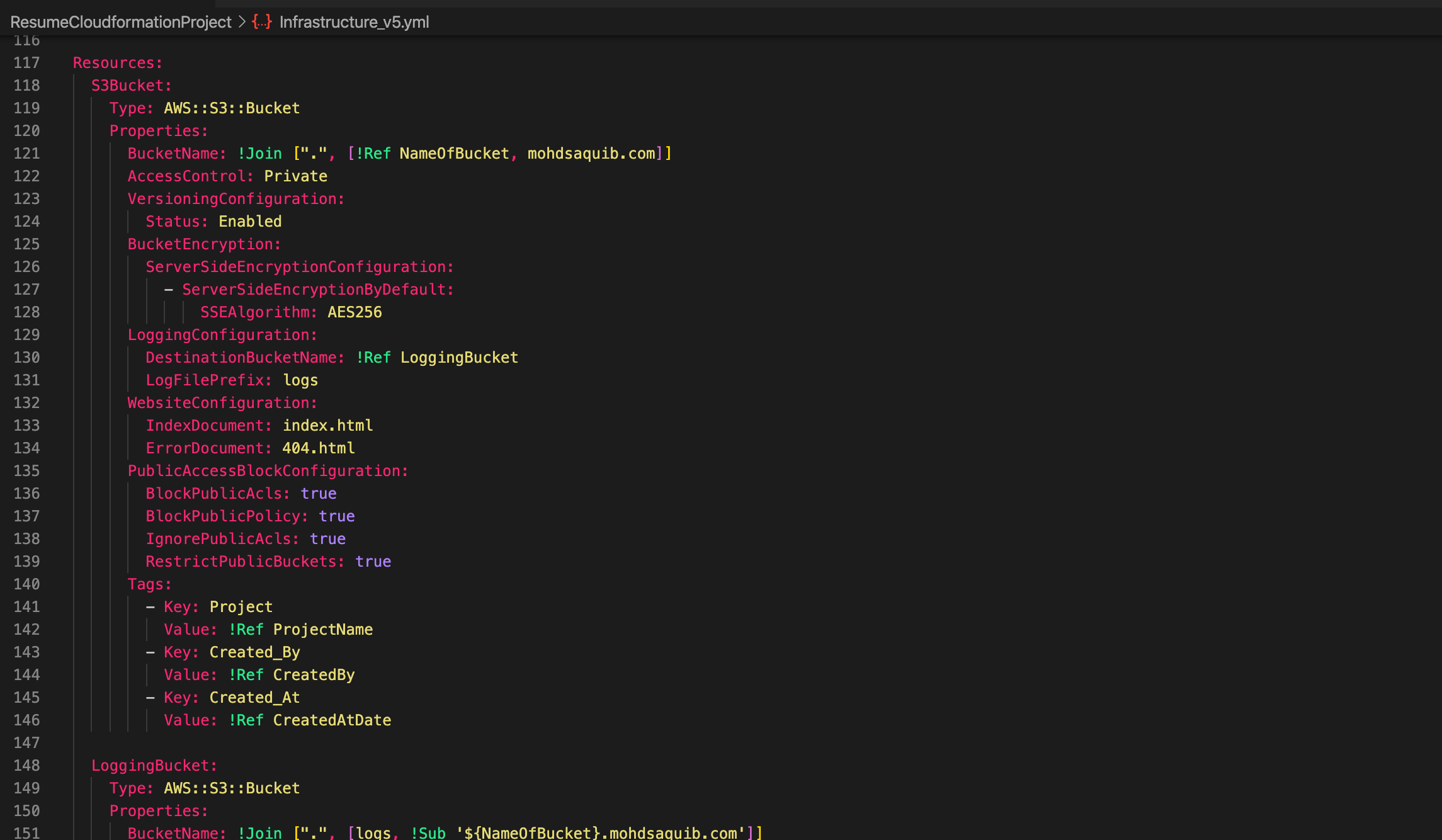The width and height of the screenshot is (1442, 840).
Task: Click LoggingBucket reference on line 130
Action: coord(459,358)
